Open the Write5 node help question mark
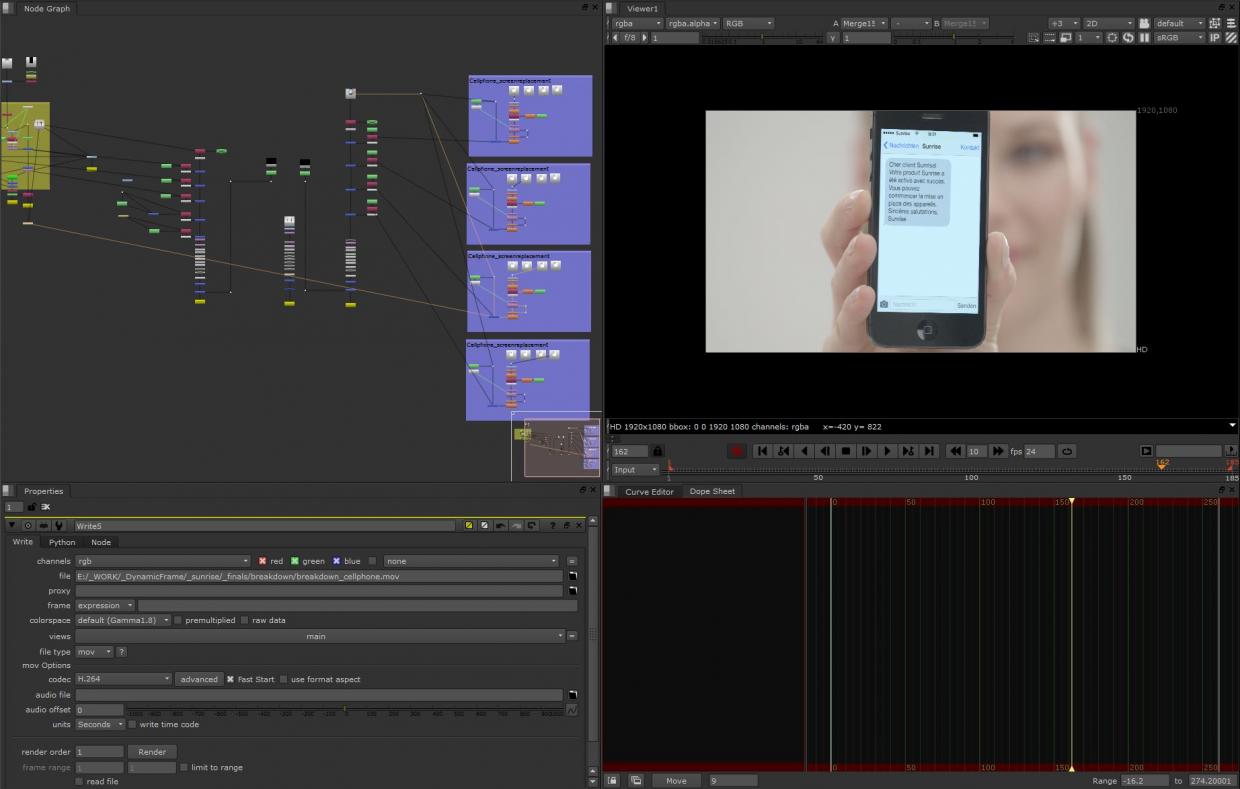Image resolution: width=1240 pixels, height=789 pixels. pyautogui.click(x=551, y=526)
